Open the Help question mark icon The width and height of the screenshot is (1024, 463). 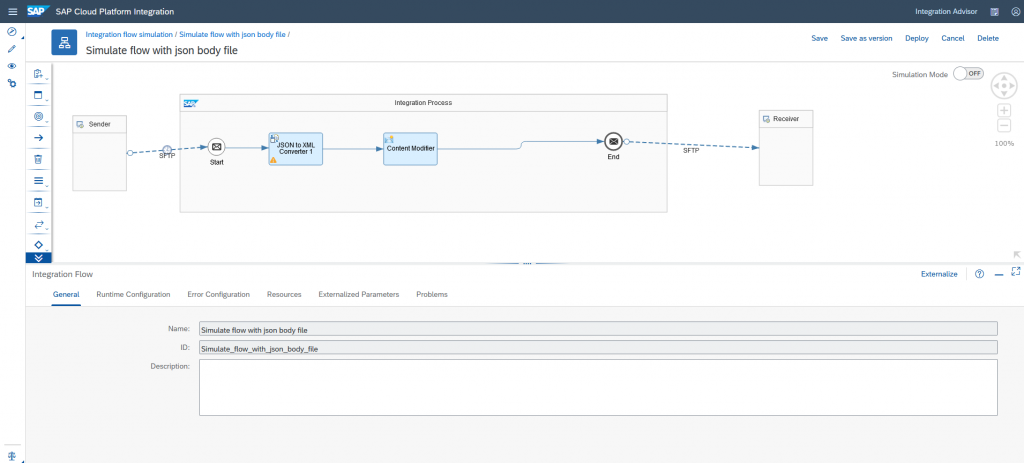click(979, 274)
